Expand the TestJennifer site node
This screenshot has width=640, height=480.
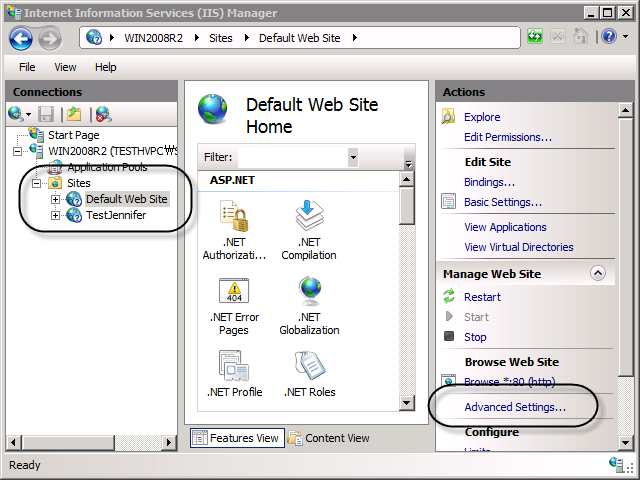pyautogui.click(x=55, y=215)
